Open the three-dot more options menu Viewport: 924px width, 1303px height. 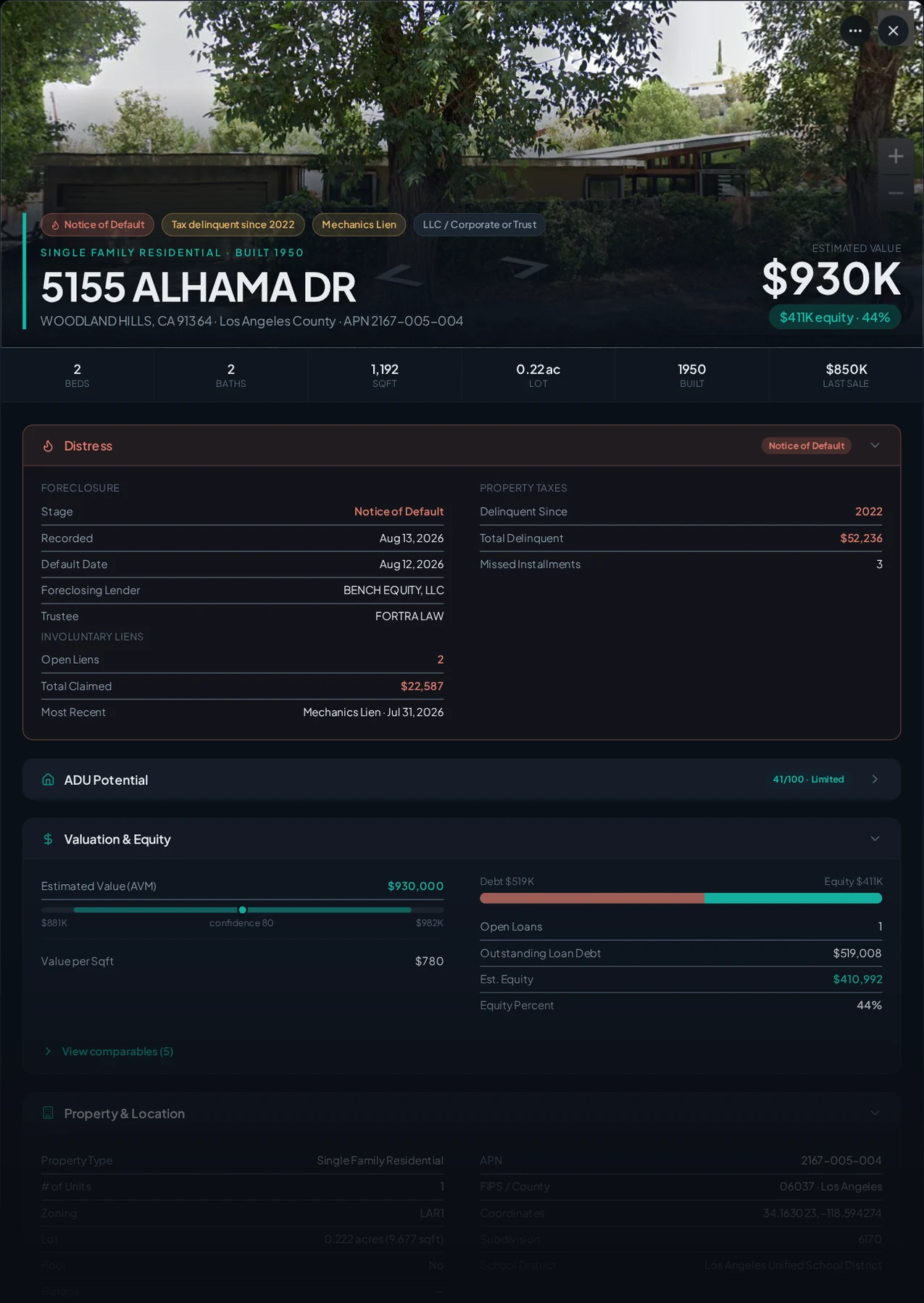(855, 30)
